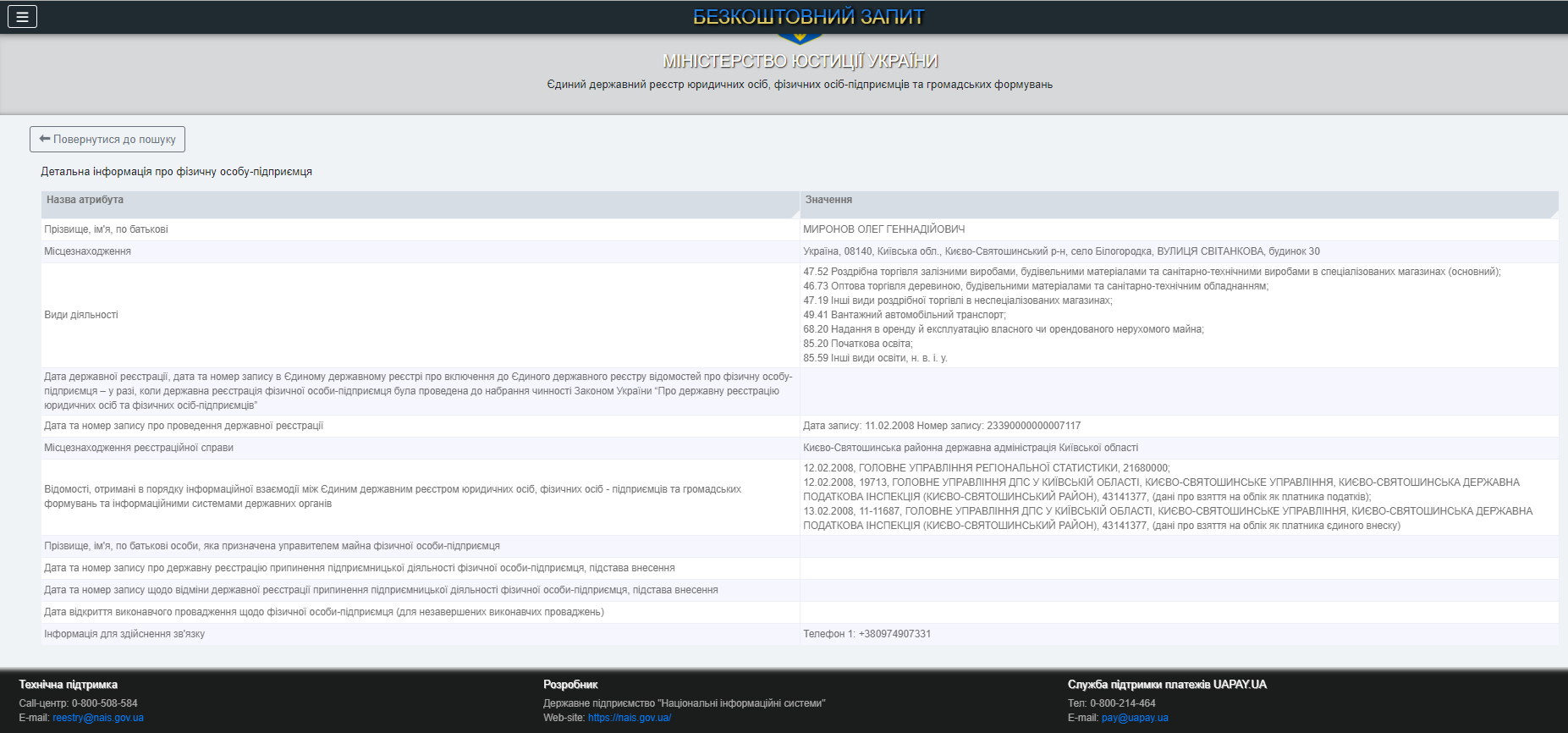This screenshot has width=1568, height=733.
Task: Click the phone number +380974907331 value
Action: [894, 634]
